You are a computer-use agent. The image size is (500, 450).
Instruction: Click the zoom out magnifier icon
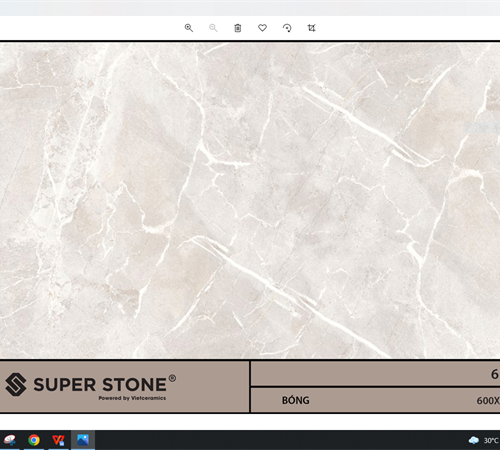point(213,28)
